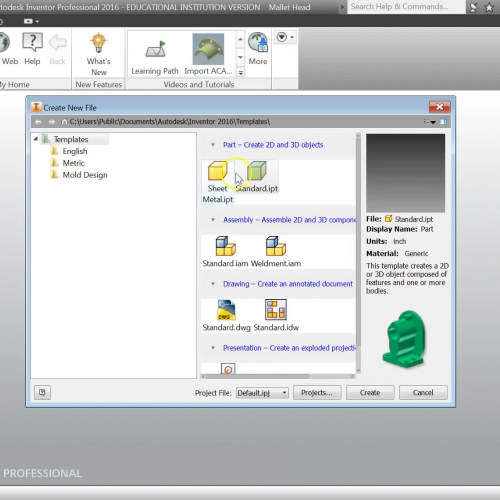Close the Create New File dialog
This screenshot has height=500, width=500.
pos(439,107)
